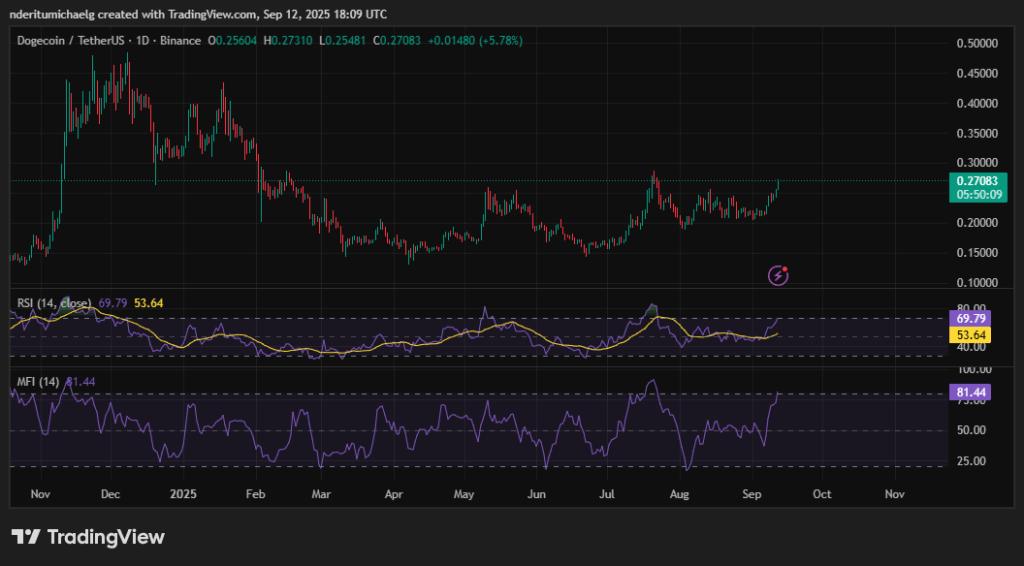Image resolution: width=1024 pixels, height=566 pixels.
Task: Open the RSI (14, close) indicator legend
Action: tap(54, 302)
